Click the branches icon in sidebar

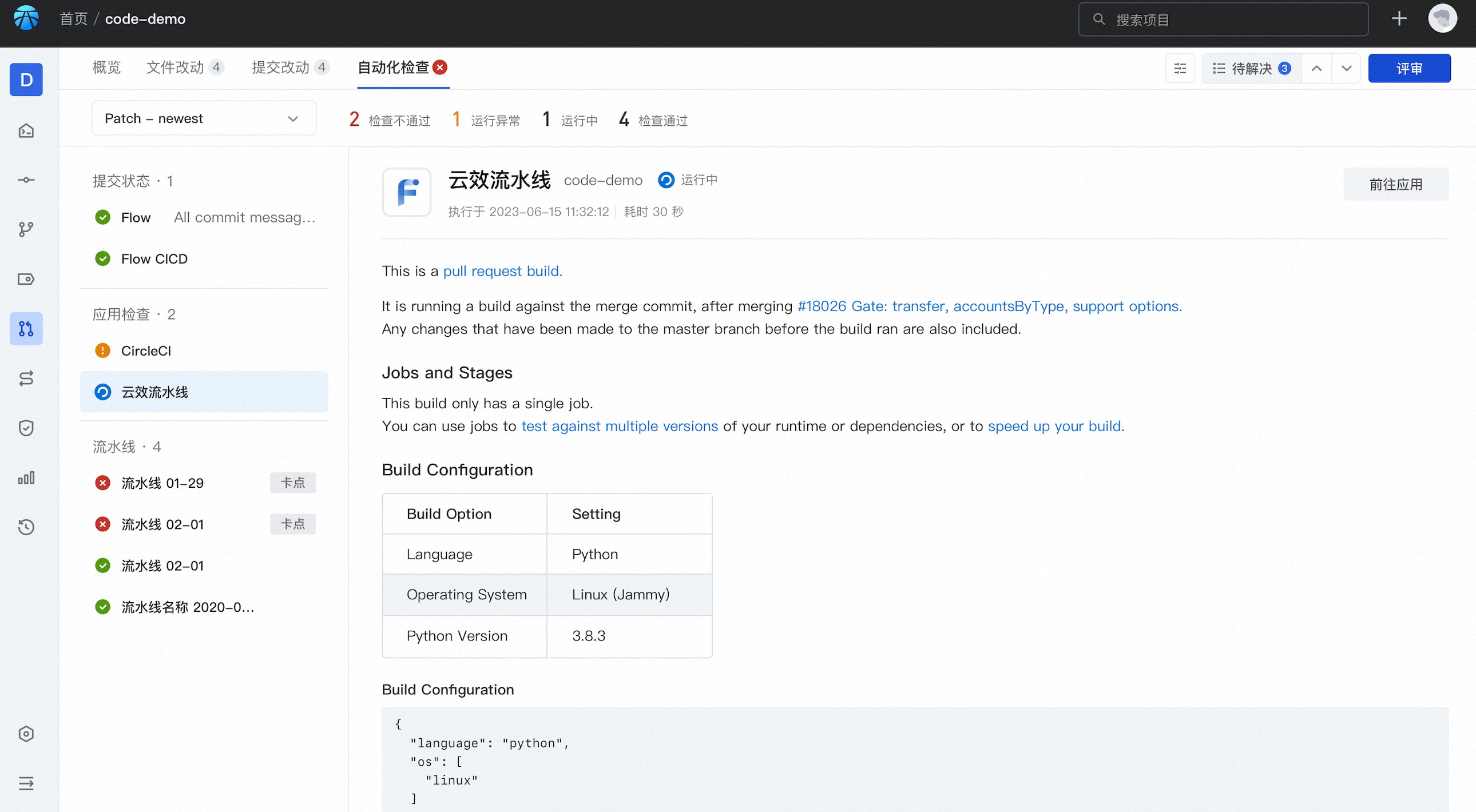(26, 230)
